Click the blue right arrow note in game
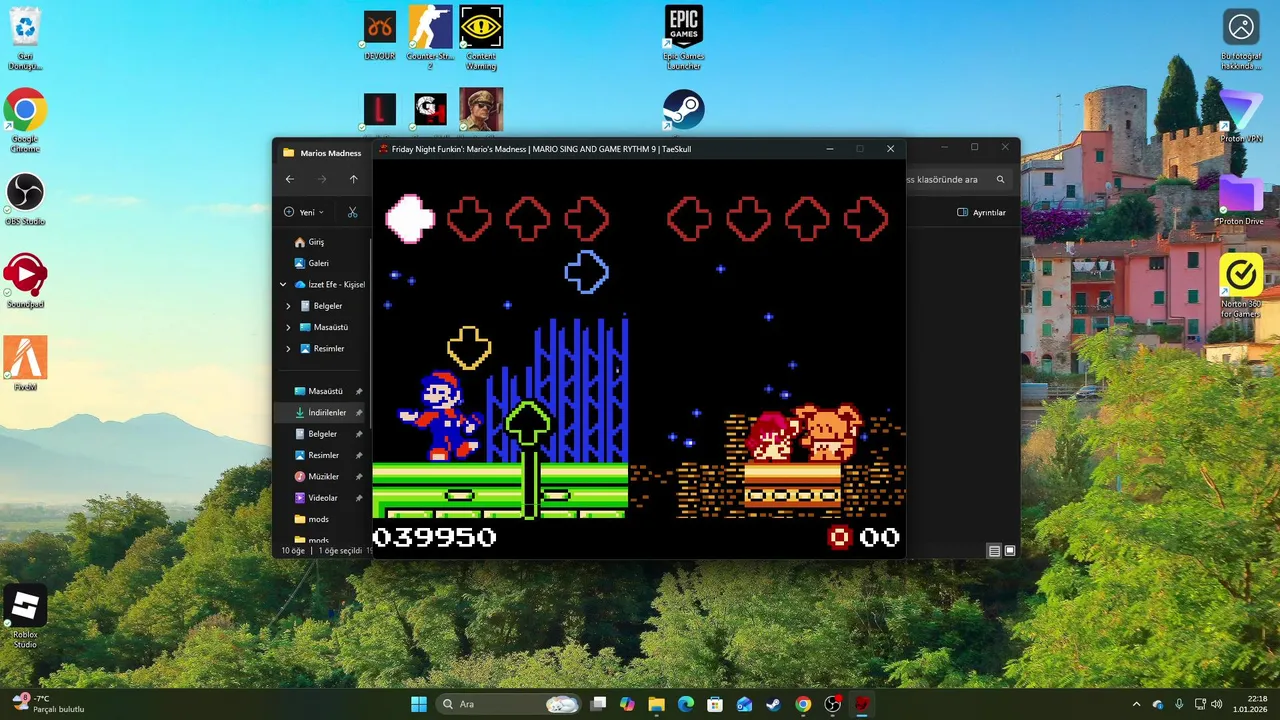This screenshot has height=720, width=1280. click(x=587, y=271)
